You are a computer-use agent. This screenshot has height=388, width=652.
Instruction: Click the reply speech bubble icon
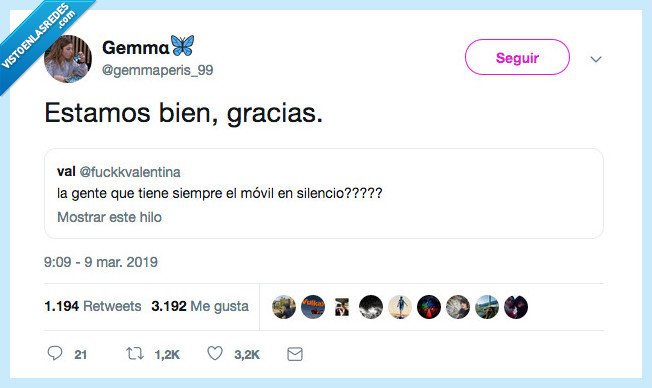pos(55,353)
